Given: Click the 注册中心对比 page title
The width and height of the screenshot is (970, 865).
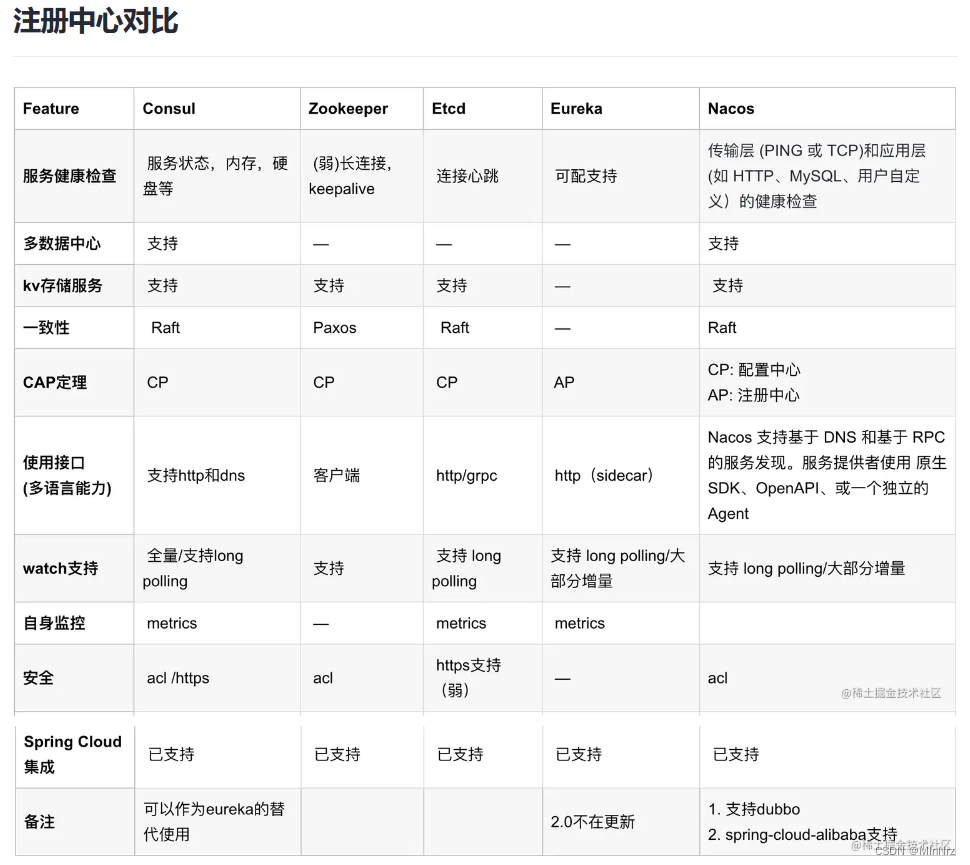Looking at the screenshot, I should click(95, 22).
